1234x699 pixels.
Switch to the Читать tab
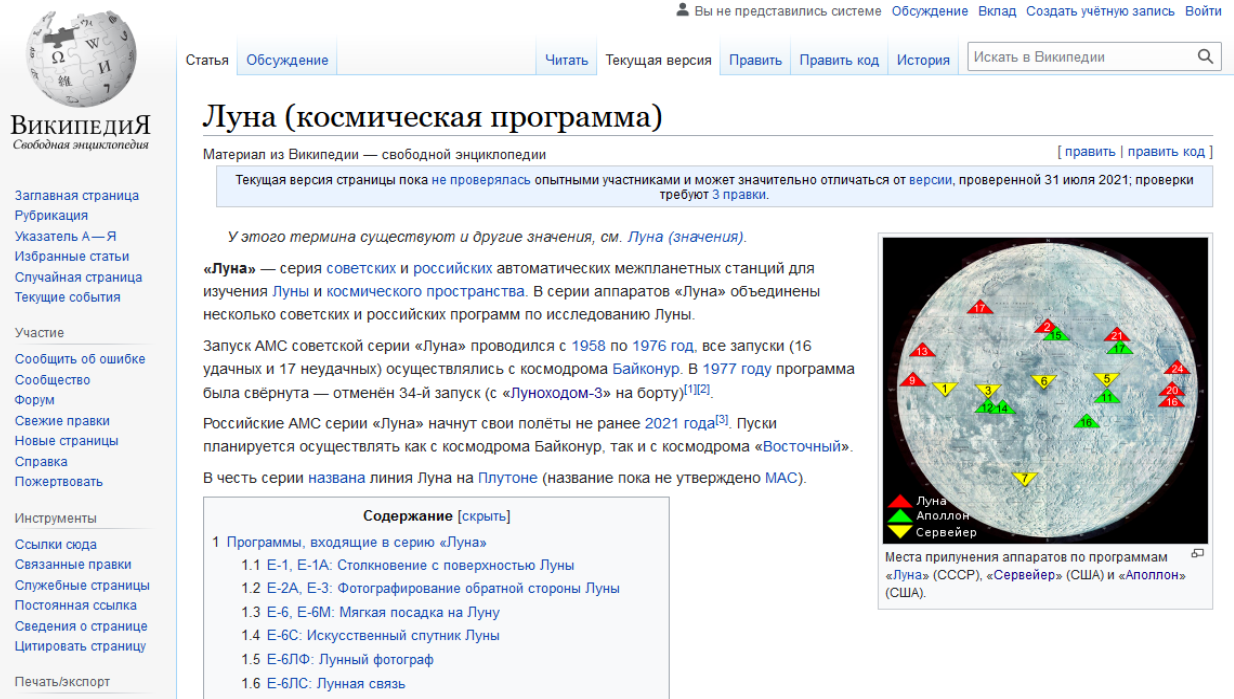(566, 60)
